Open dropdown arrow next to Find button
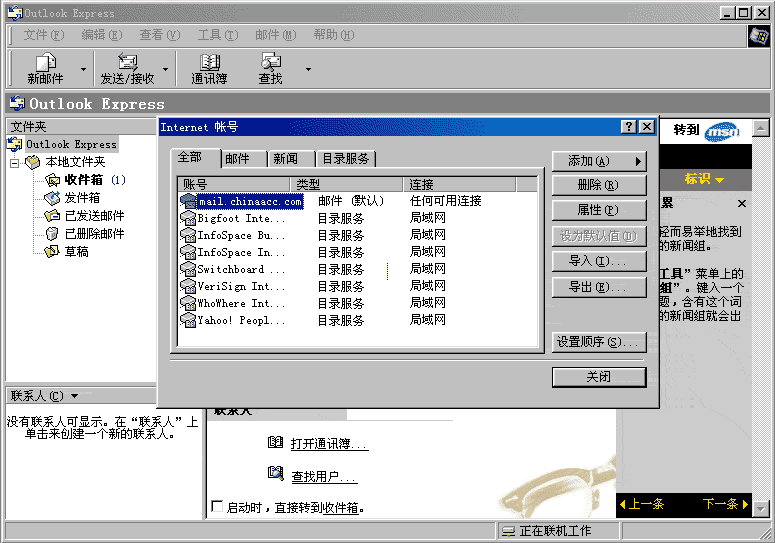 click(x=308, y=69)
